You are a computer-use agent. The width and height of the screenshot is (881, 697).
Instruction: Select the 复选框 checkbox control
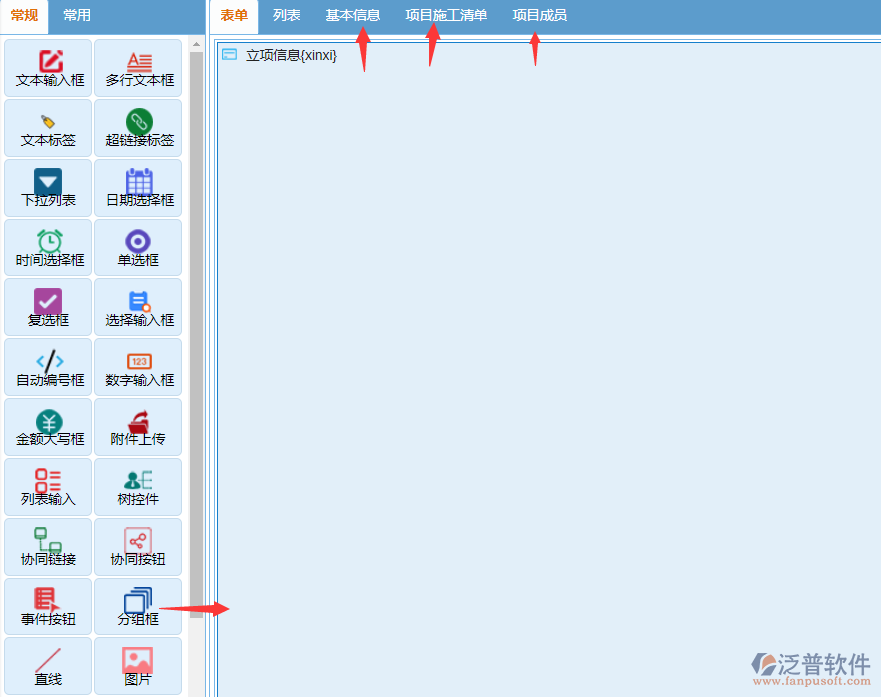pos(48,307)
